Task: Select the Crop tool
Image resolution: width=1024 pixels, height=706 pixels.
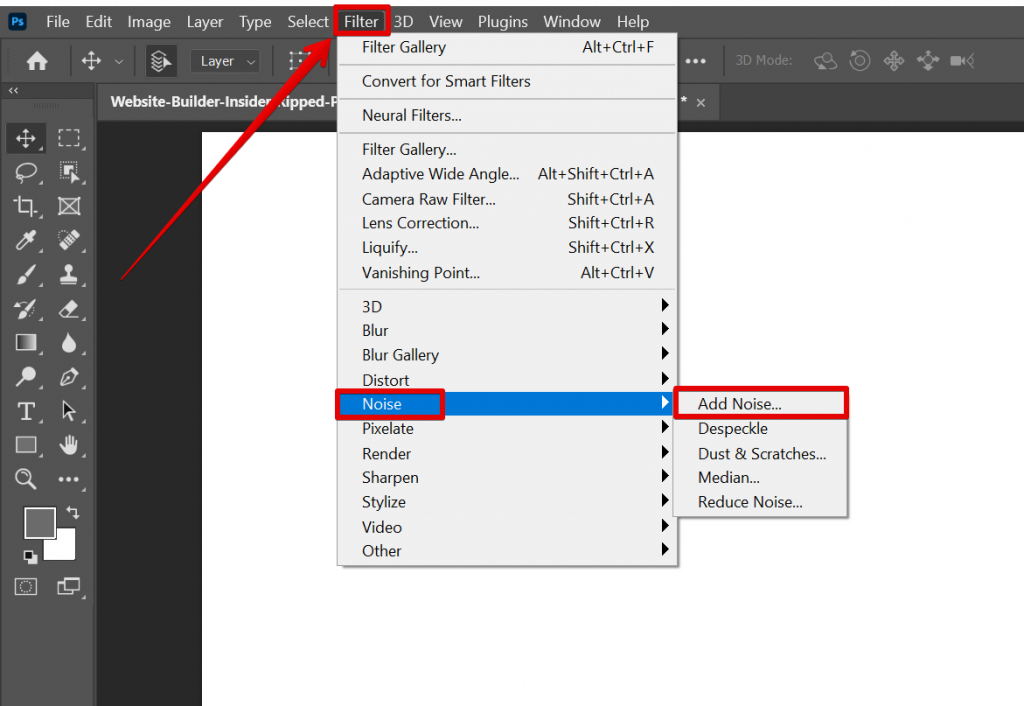Action: pyautogui.click(x=25, y=206)
